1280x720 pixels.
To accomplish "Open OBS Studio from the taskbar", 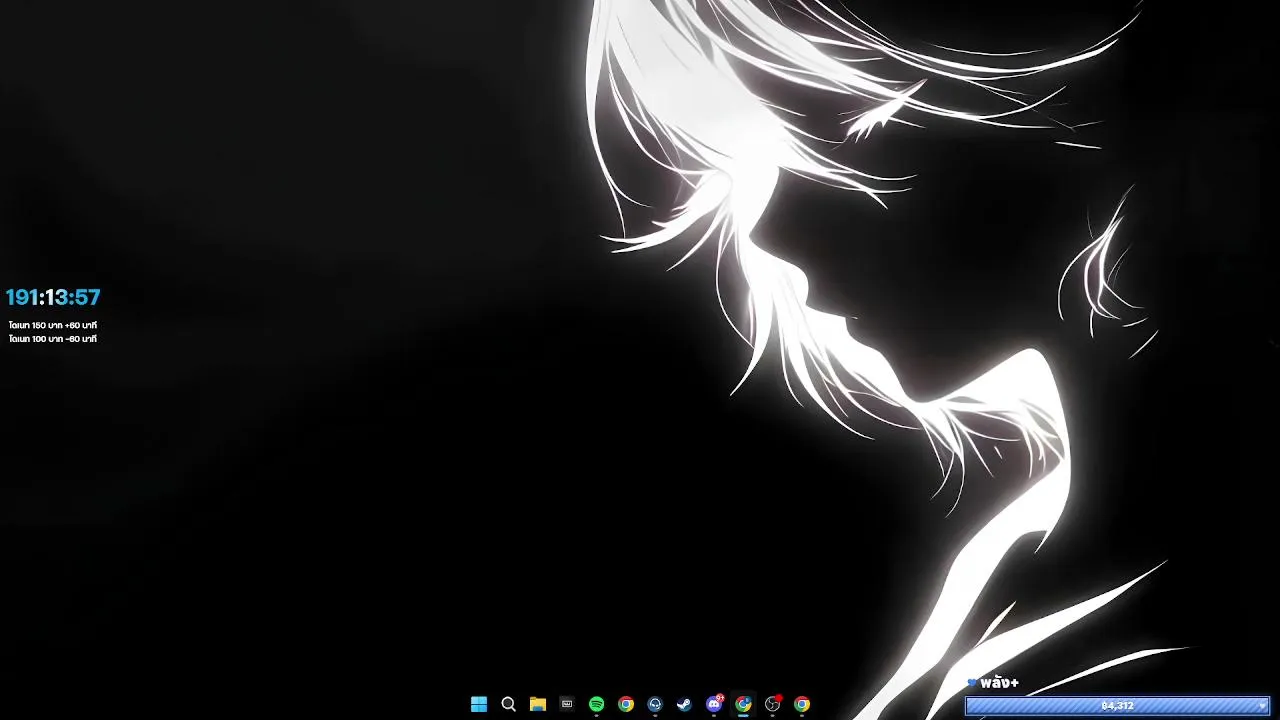I will [x=773, y=704].
